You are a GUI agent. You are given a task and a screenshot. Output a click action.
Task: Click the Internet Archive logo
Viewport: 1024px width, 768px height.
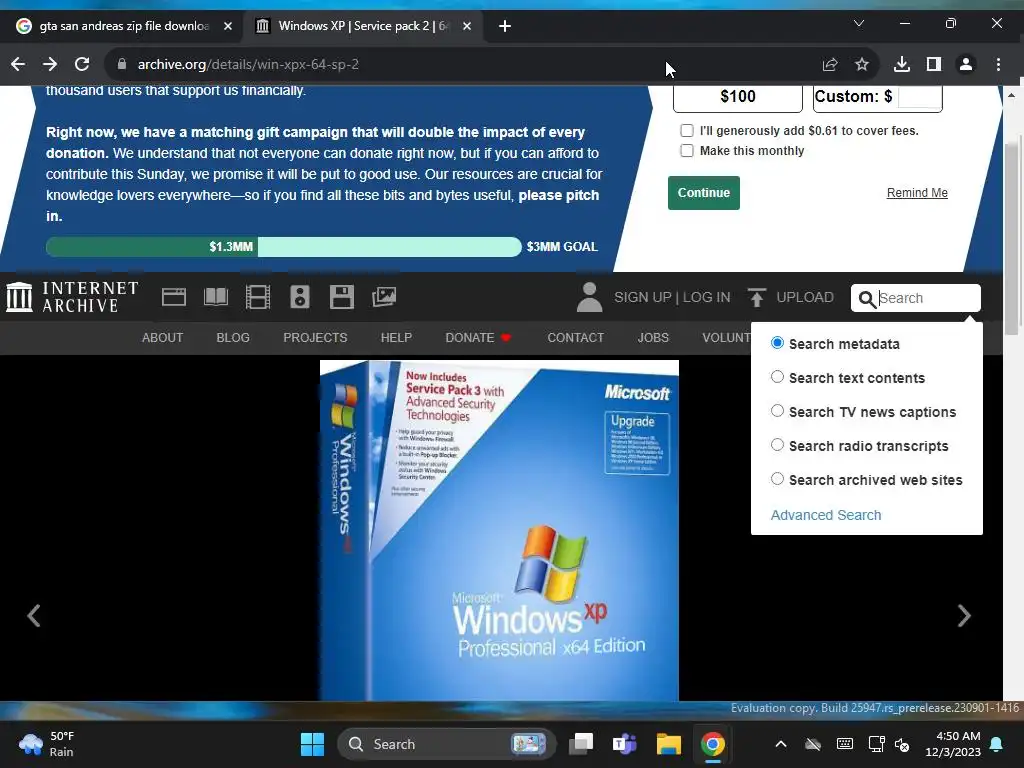(x=72, y=297)
